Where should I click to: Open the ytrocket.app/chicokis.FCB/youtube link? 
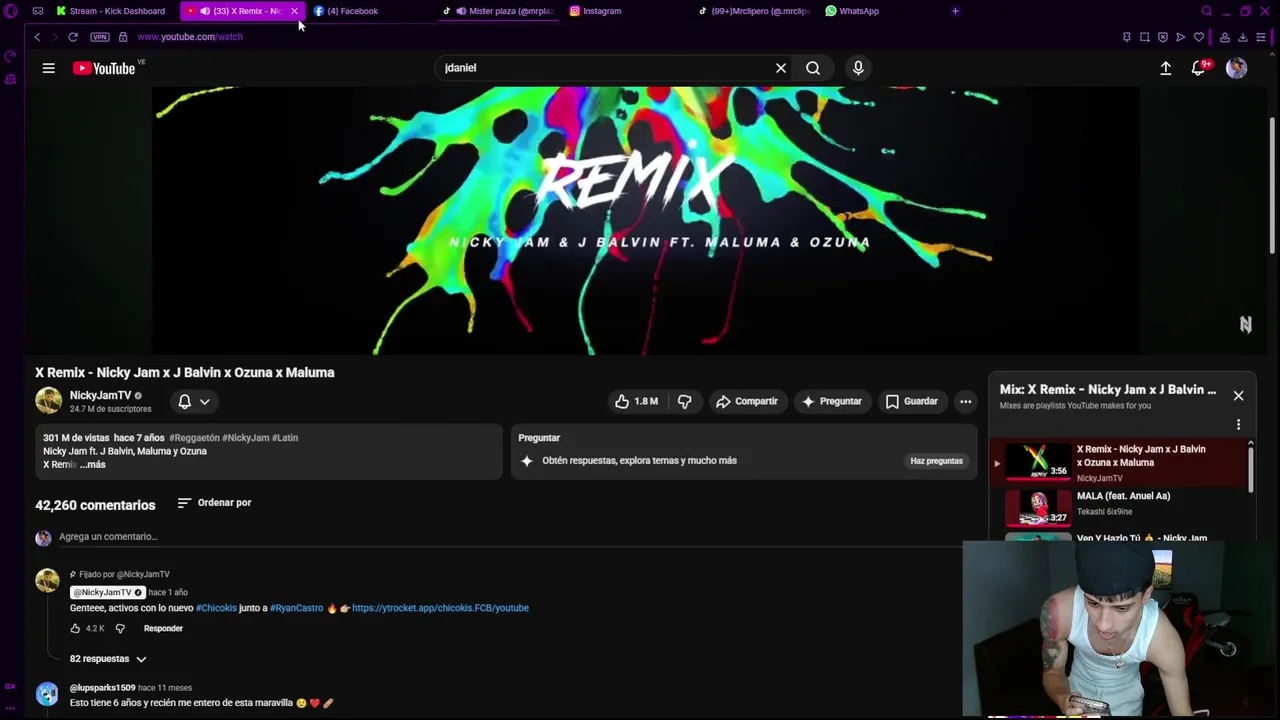click(440, 608)
